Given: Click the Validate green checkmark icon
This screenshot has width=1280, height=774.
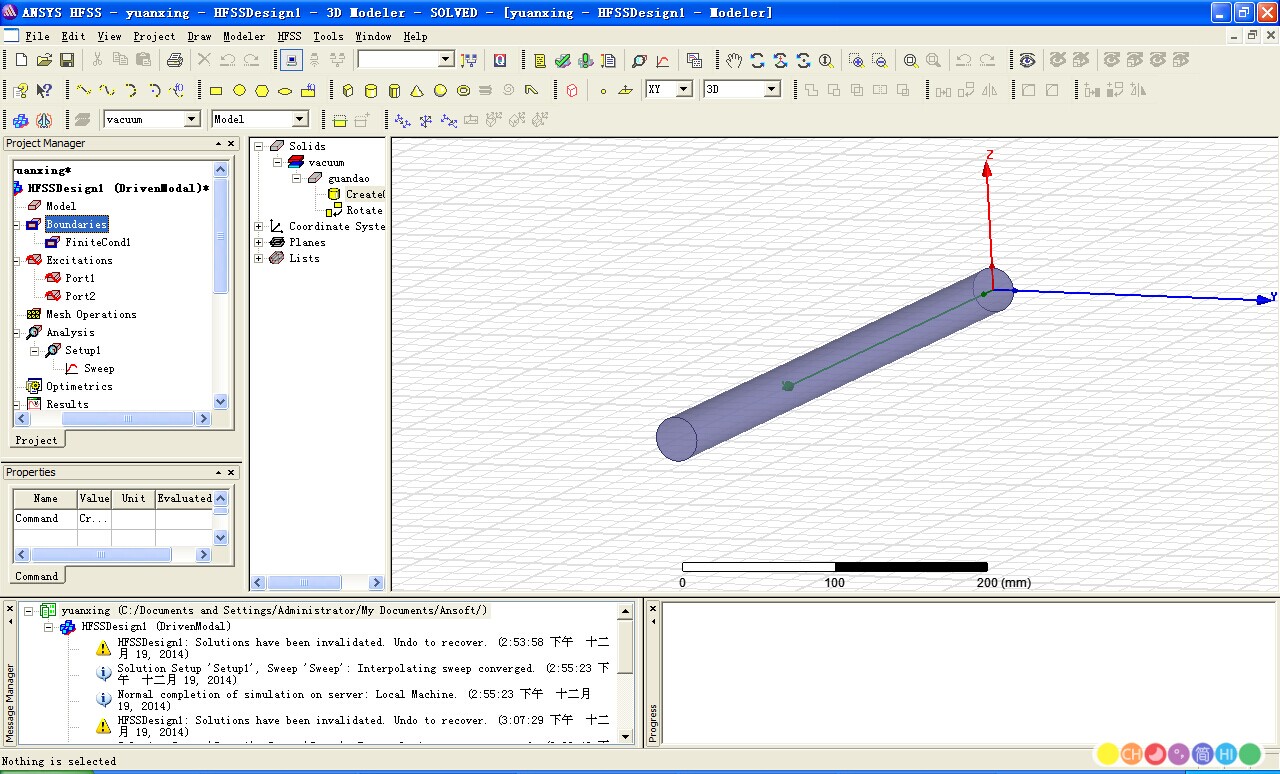Looking at the screenshot, I should point(562,60).
